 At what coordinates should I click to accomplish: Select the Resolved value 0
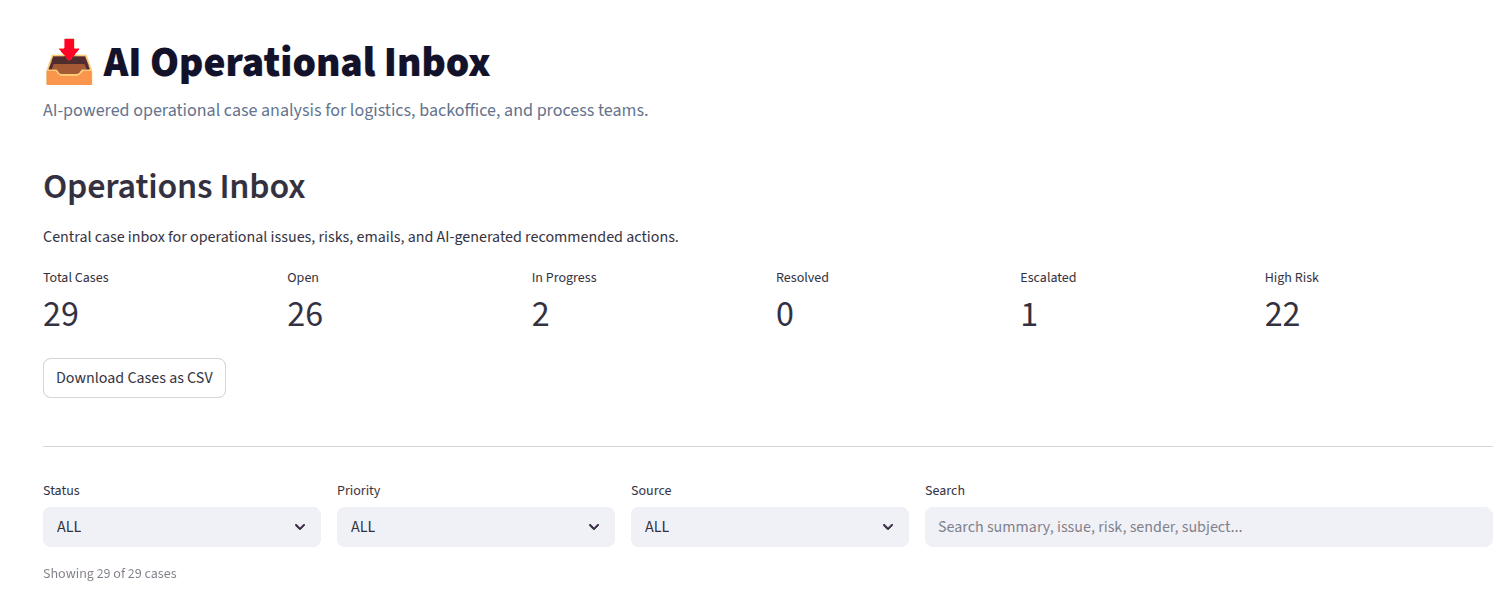click(x=785, y=315)
